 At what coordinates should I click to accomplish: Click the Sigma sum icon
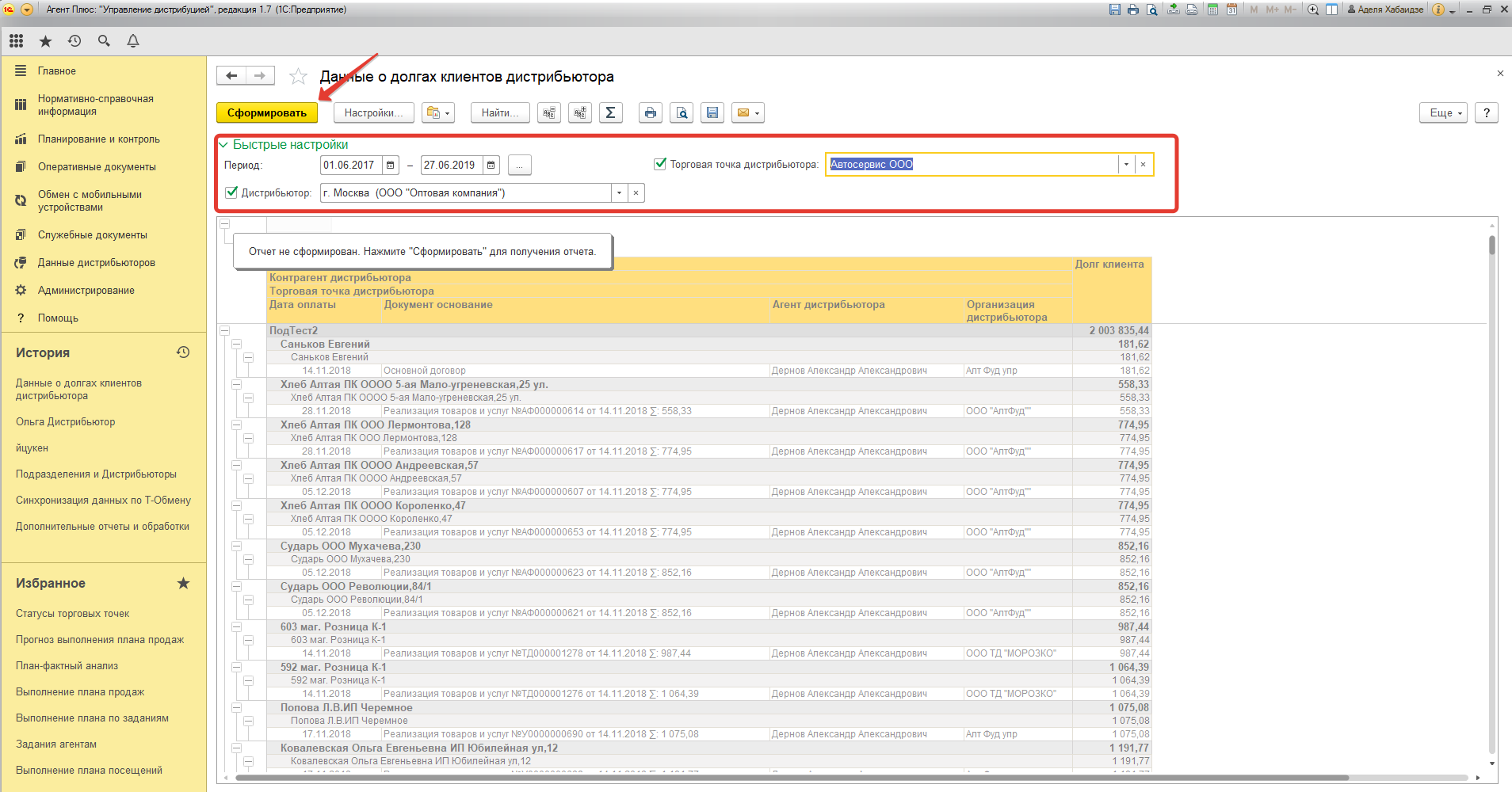(x=610, y=112)
